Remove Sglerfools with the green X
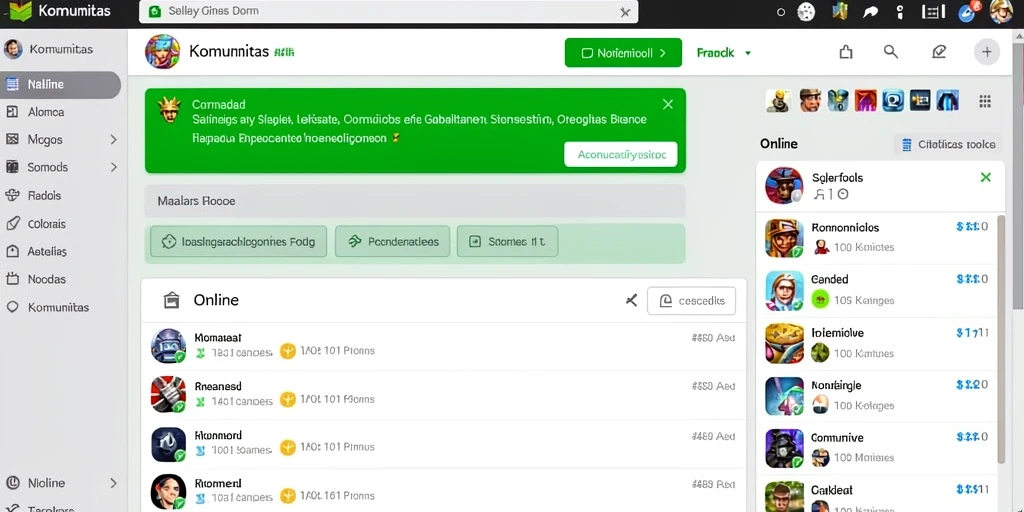1024x512 pixels. [x=986, y=177]
